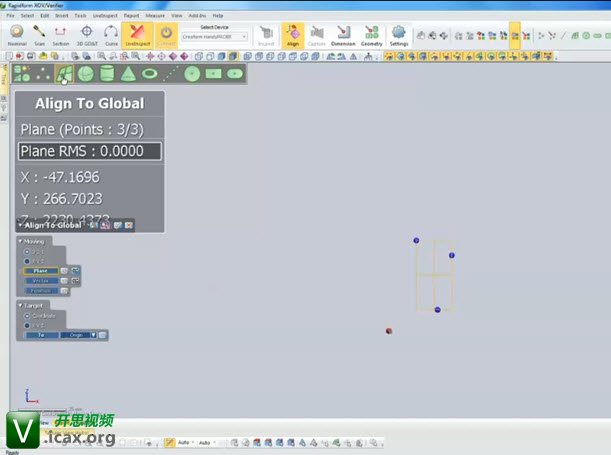Viewport: 611px width, 455px height.
Task: Select the dotted line feature icon
Action: click(x=171, y=74)
